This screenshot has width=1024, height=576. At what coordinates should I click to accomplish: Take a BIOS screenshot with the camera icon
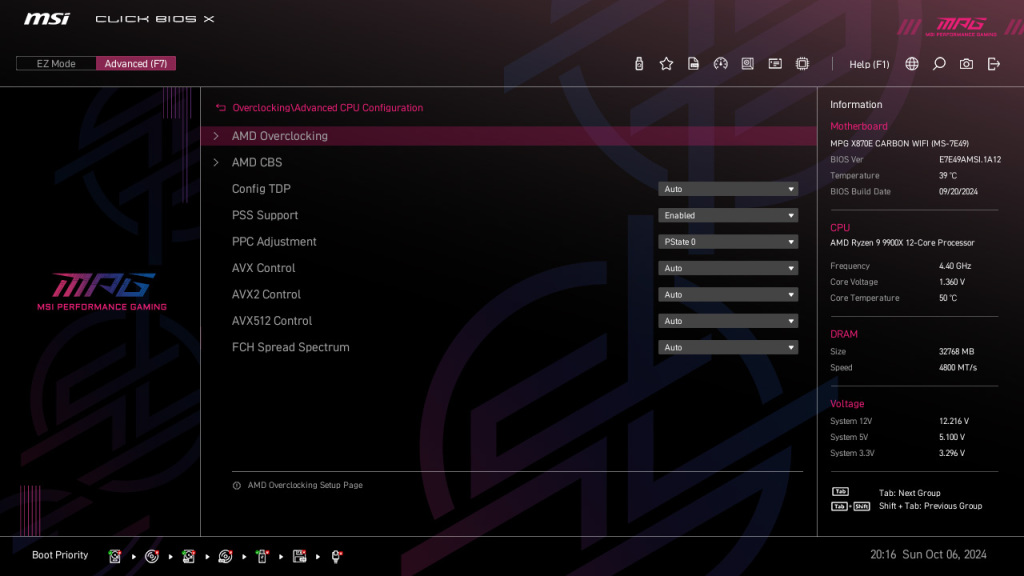pyautogui.click(x=966, y=63)
